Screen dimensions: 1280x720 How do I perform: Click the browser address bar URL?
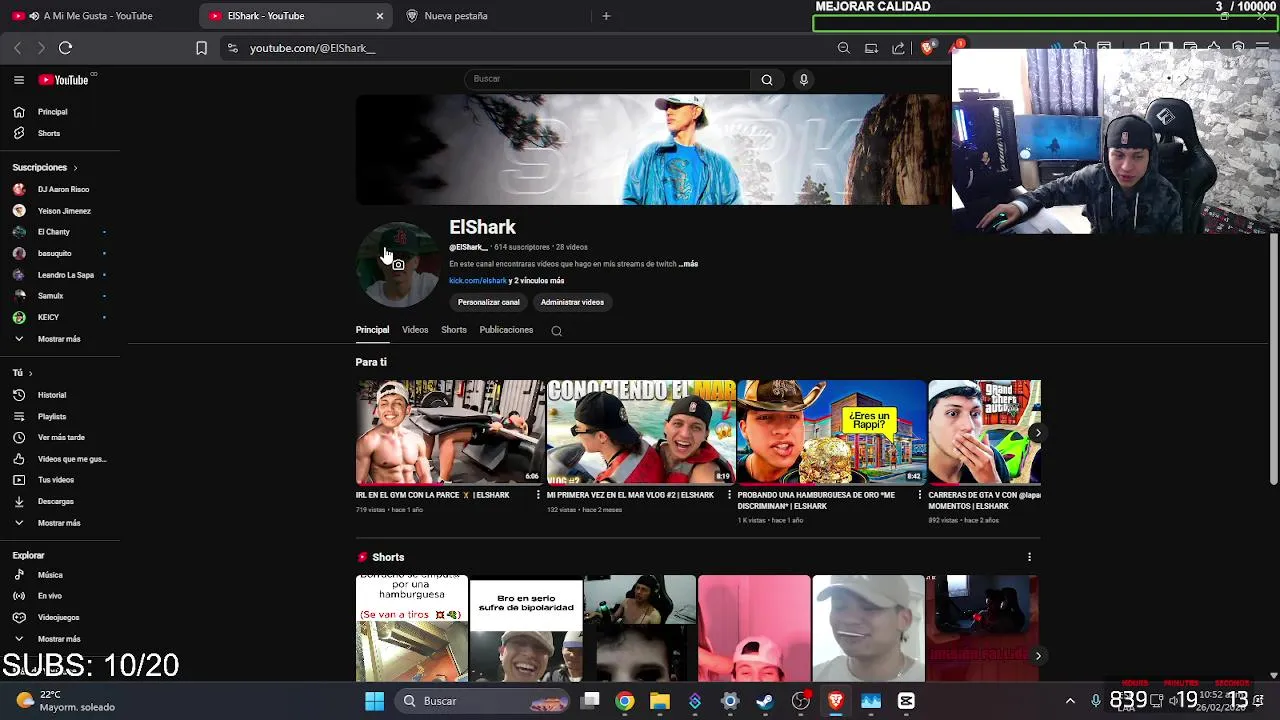tap(313, 48)
